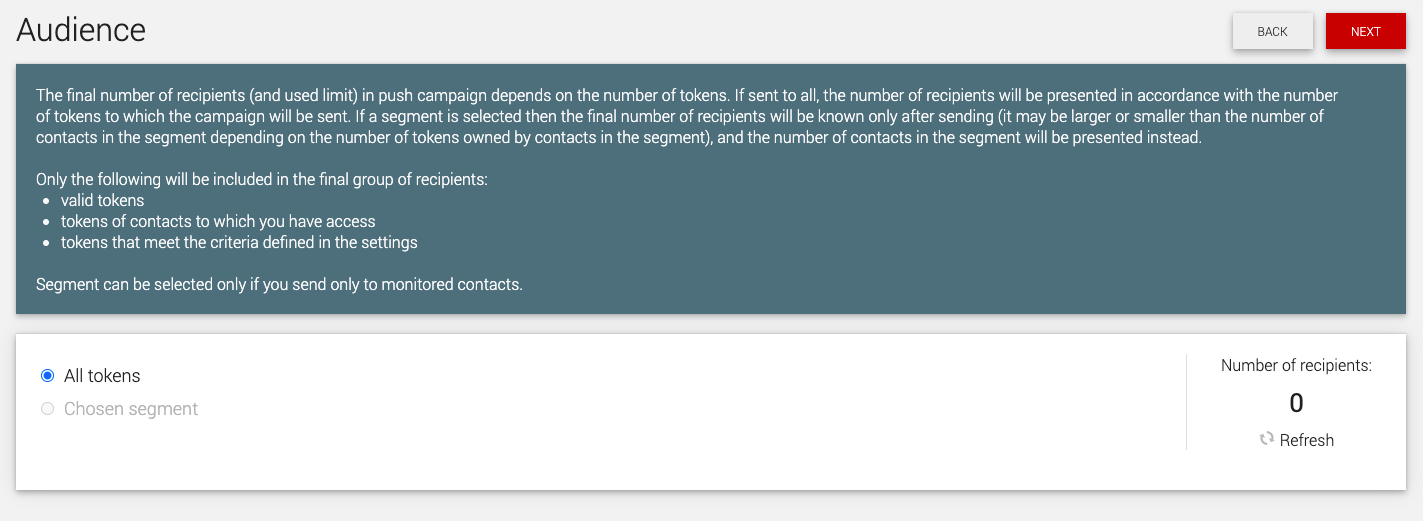Screen dimensions: 1423x521
Task: Click the red NEXT button
Action: [1365, 31]
